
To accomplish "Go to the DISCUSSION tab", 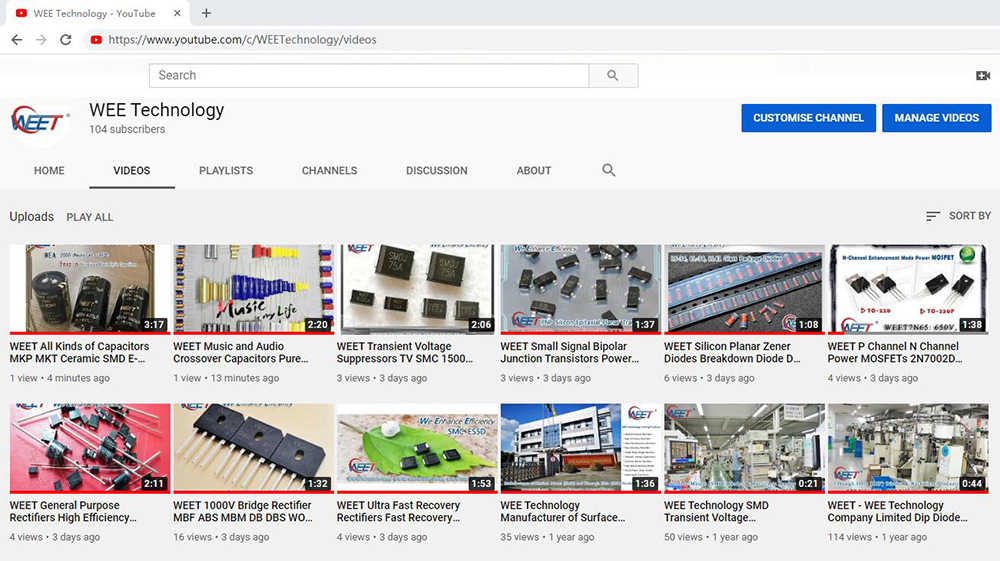I will pyautogui.click(x=437, y=170).
